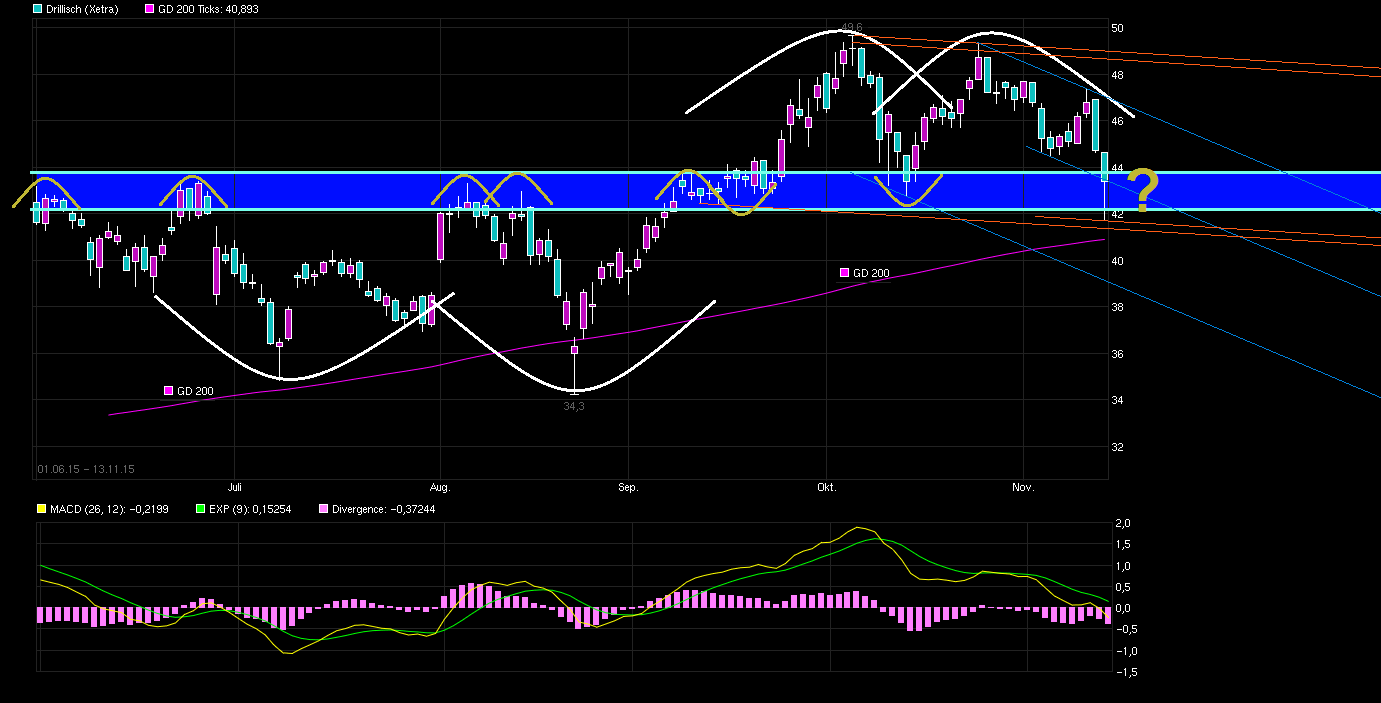Click the green EXP (9) legend swatch

tap(199, 509)
